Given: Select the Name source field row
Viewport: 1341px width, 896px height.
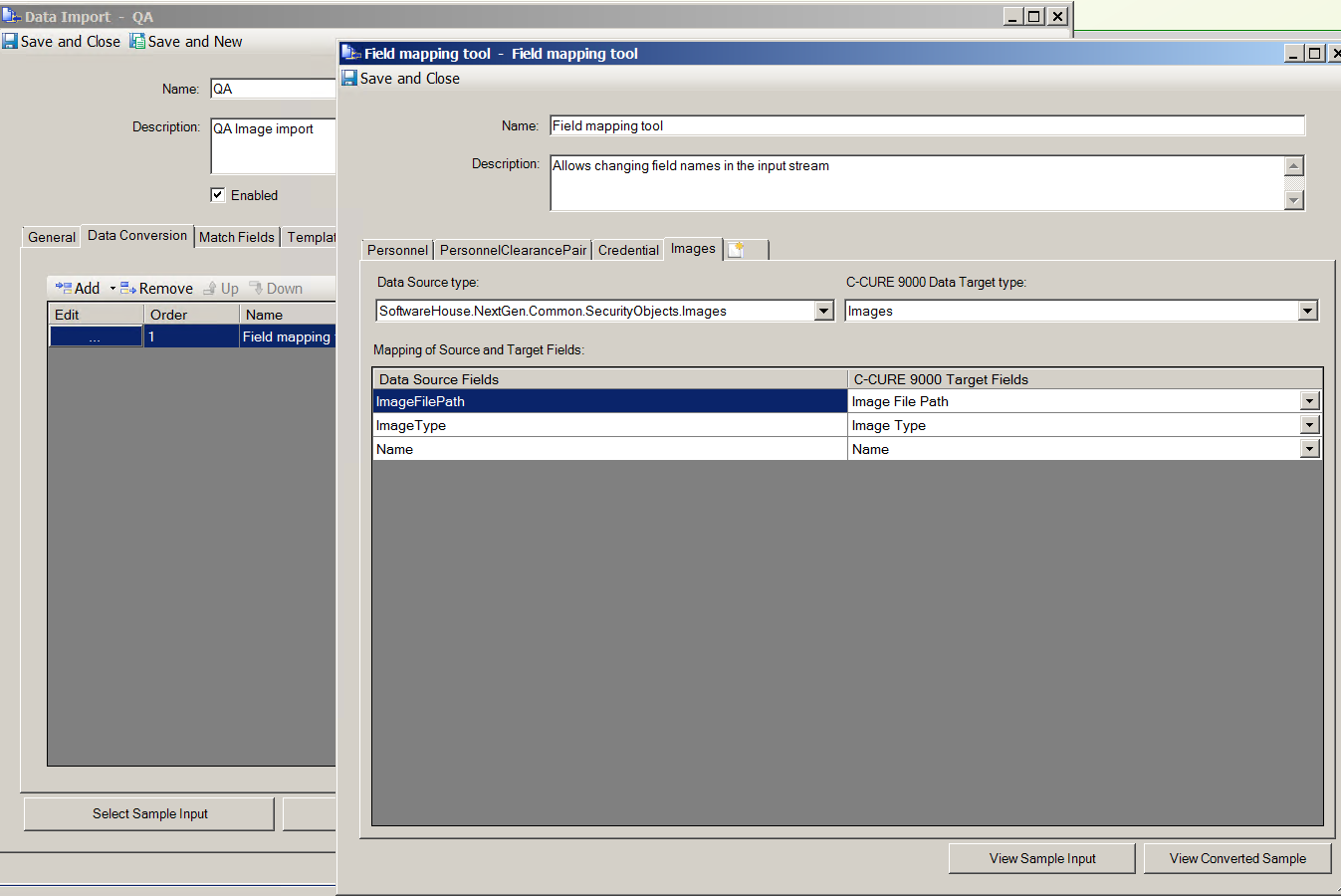Looking at the screenshot, I should pyautogui.click(x=610, y=449).
